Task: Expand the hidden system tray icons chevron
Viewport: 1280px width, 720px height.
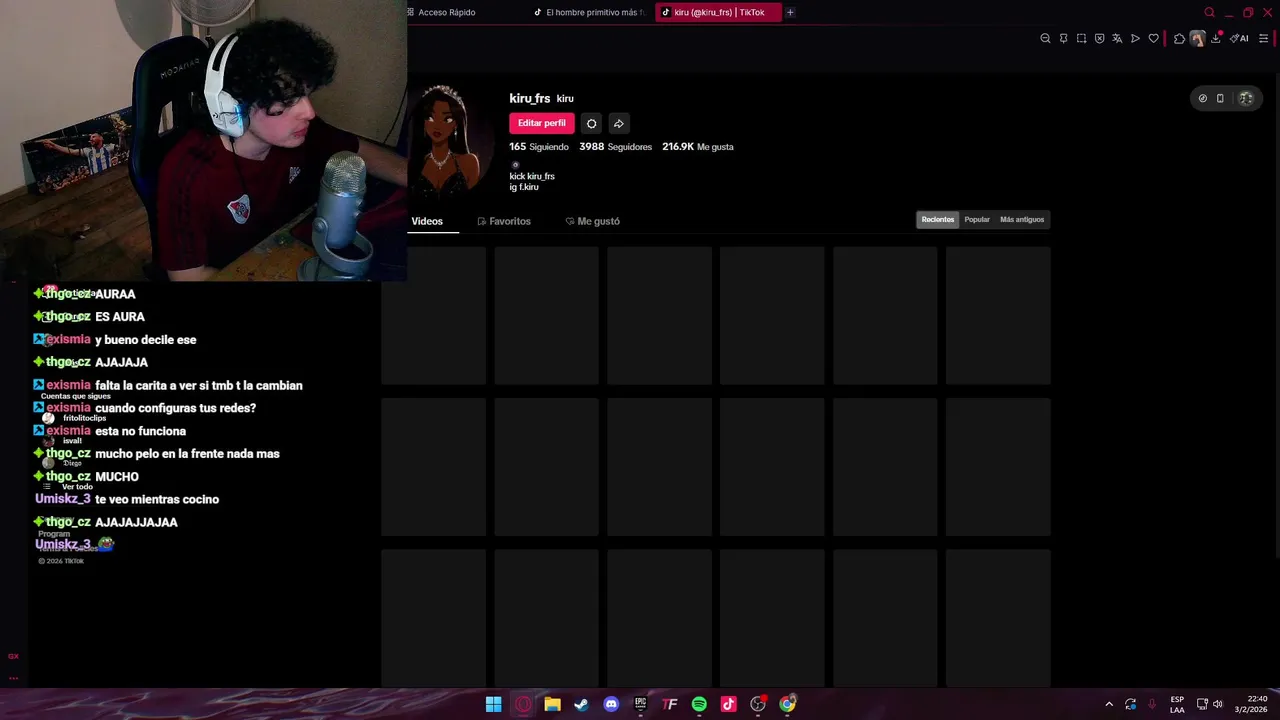Action: (1109, 704)
